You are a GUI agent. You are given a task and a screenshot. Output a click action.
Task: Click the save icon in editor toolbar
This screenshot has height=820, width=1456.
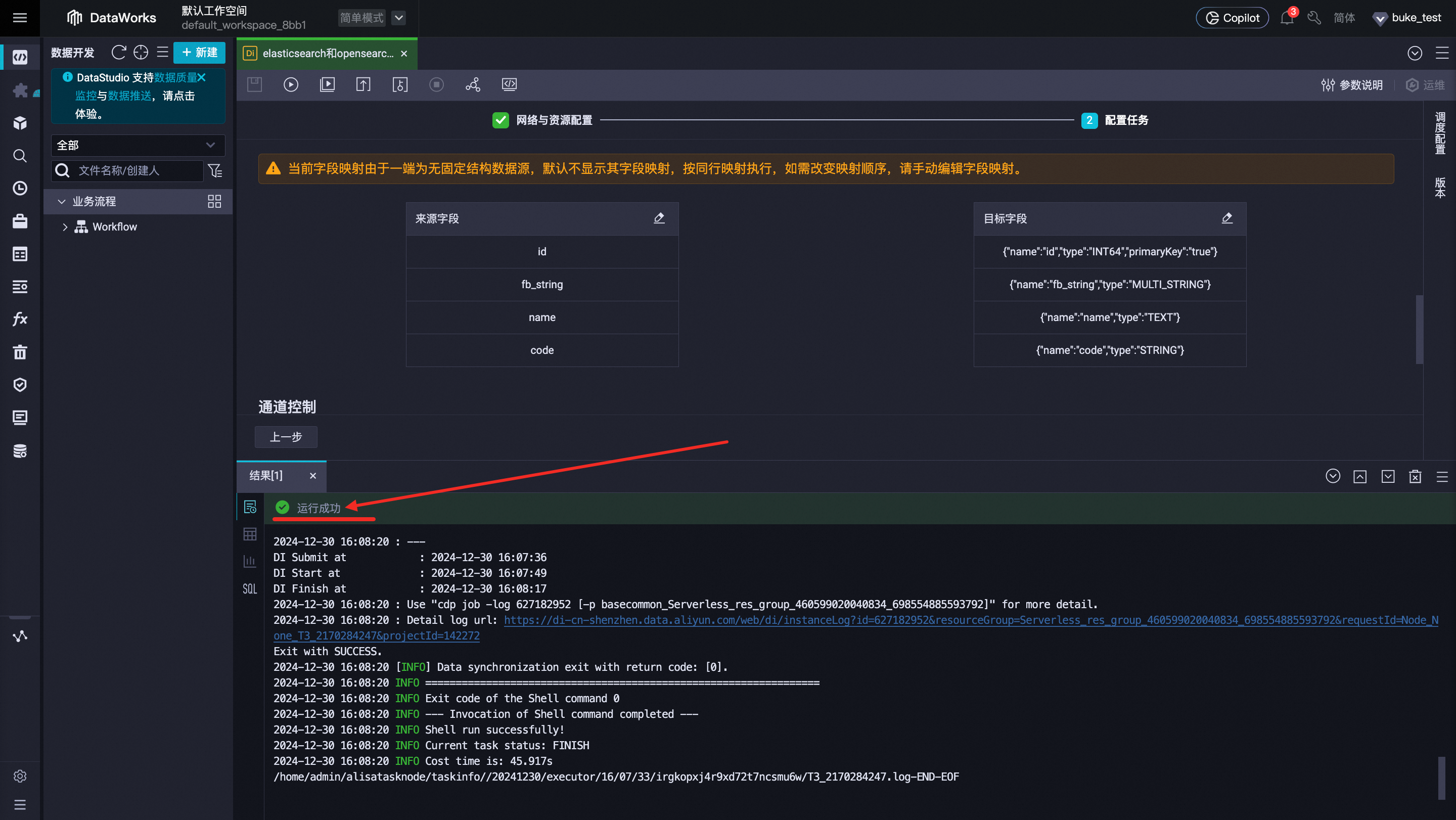tap(254, 85)
